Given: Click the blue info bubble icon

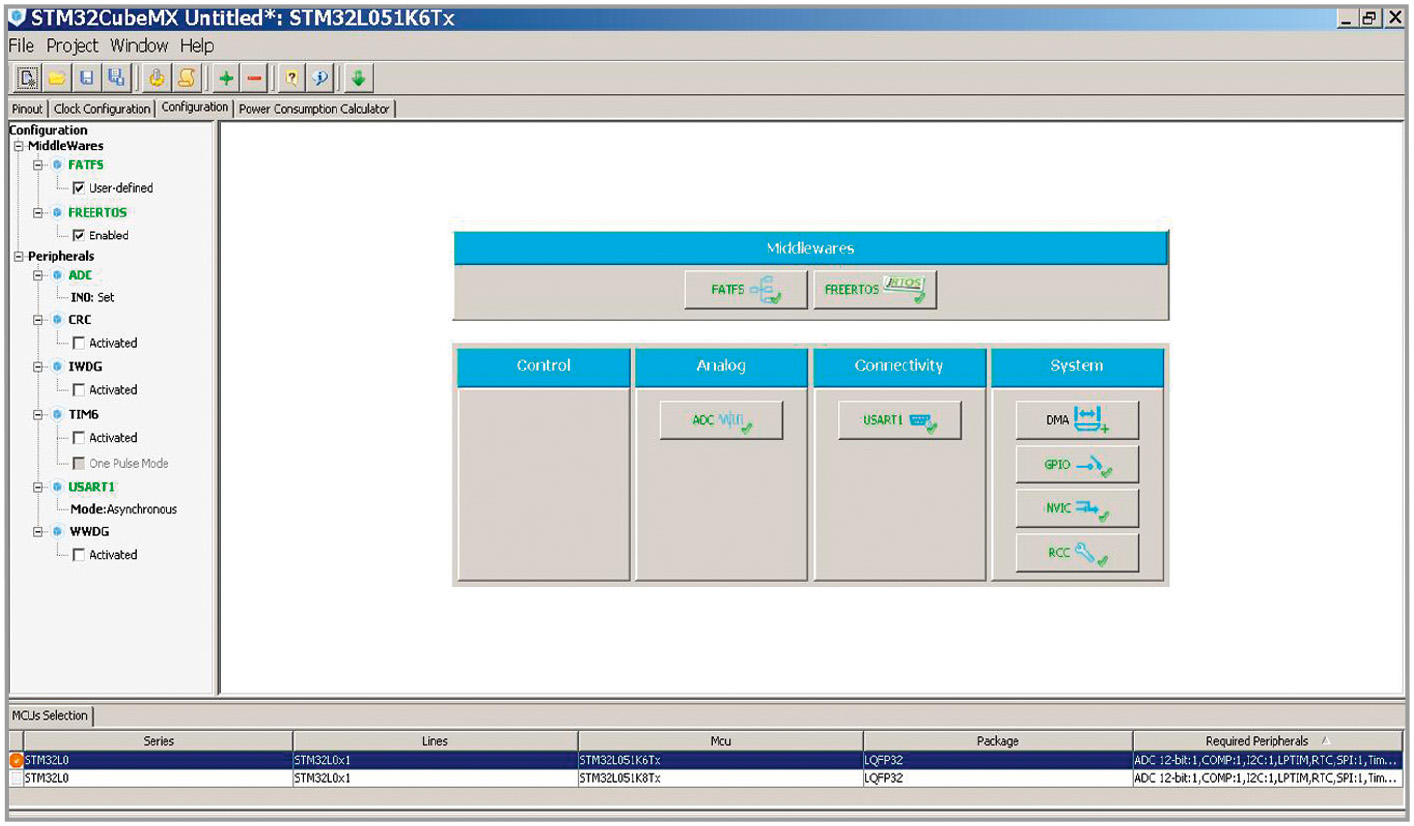Looking at the screenshot, I should coord(321,78).
